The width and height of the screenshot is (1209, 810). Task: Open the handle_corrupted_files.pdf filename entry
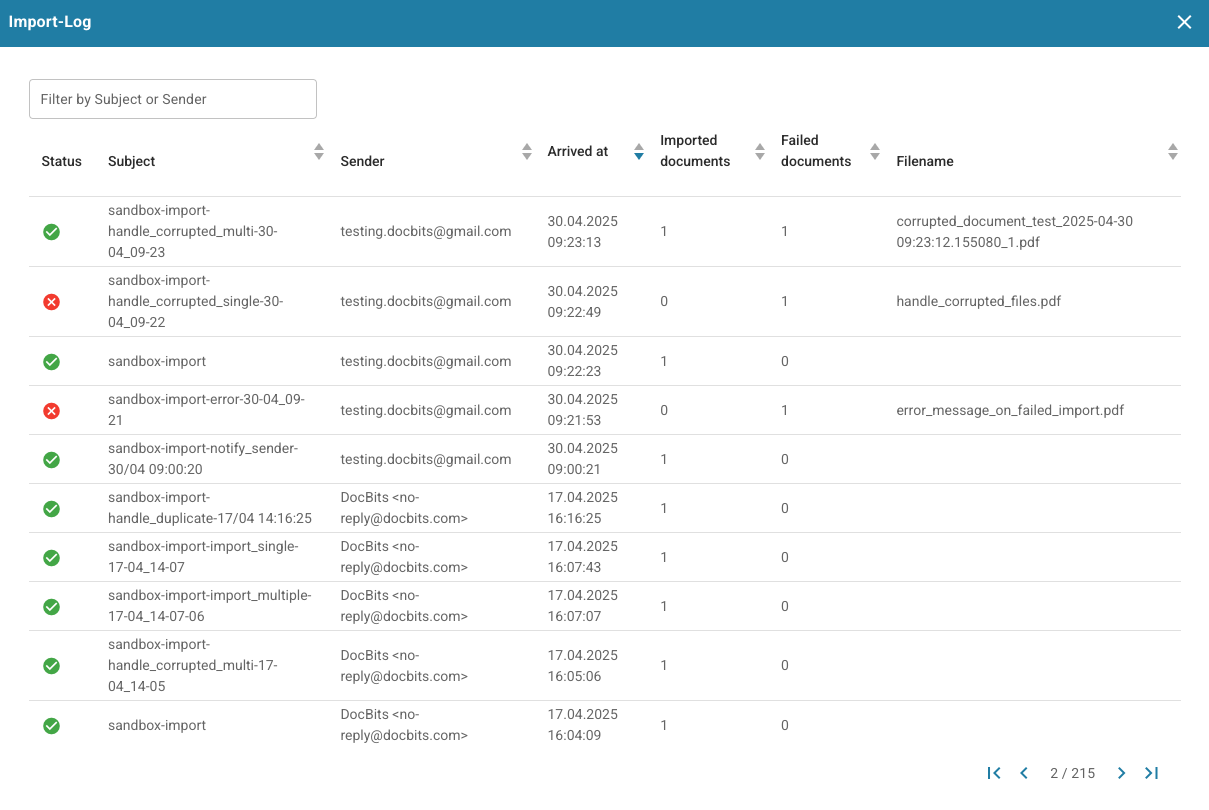pos(978,301)
